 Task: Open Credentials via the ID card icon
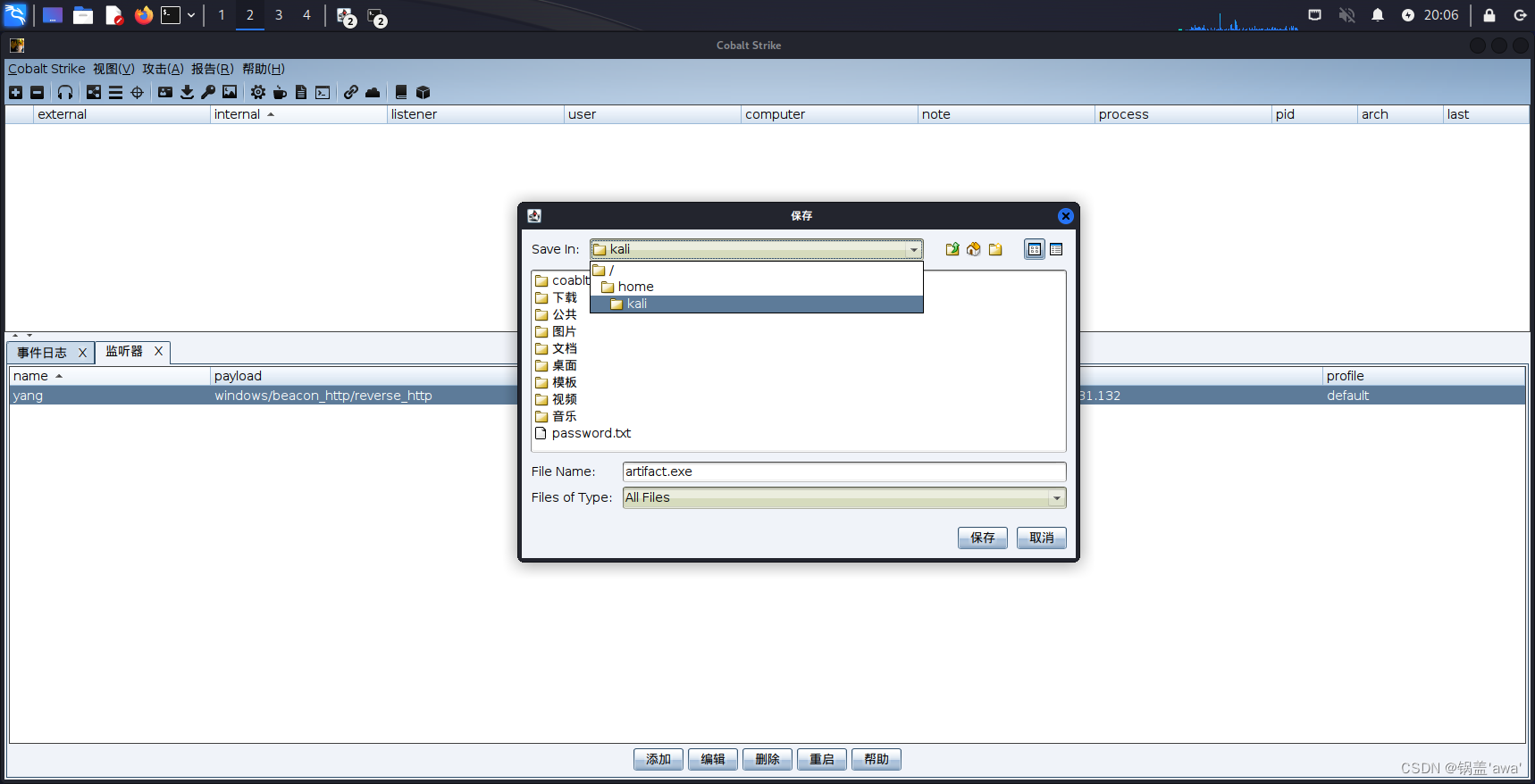(x=165, y=92)
